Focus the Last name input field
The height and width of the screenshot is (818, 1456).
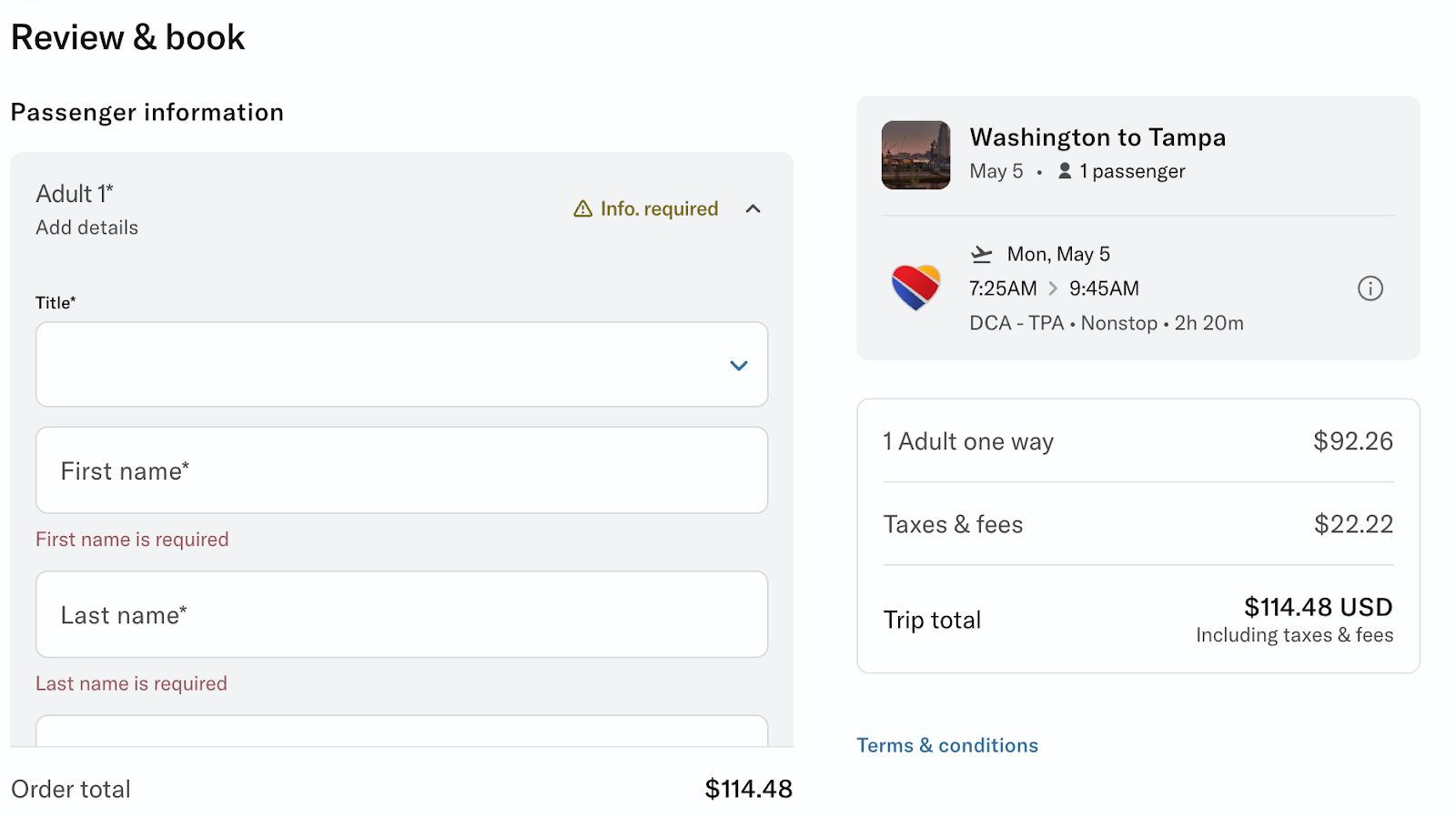pos(401,614)
